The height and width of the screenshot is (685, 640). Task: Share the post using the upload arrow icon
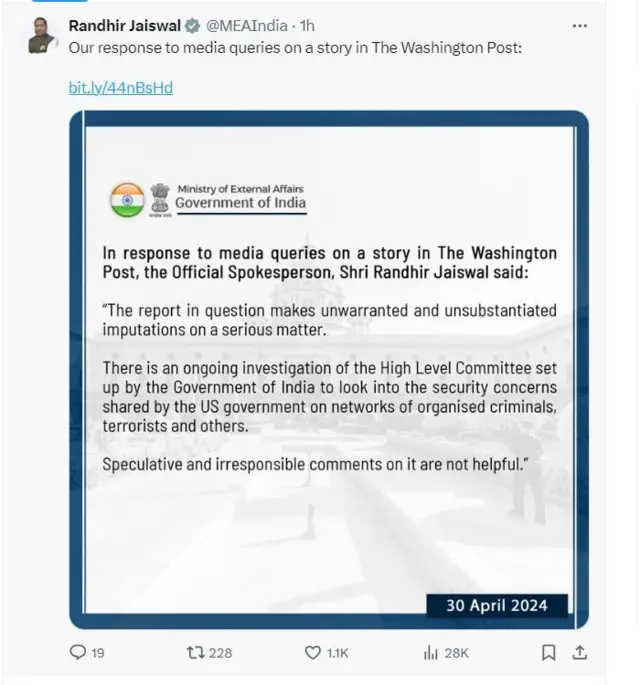tap(579, 652)
